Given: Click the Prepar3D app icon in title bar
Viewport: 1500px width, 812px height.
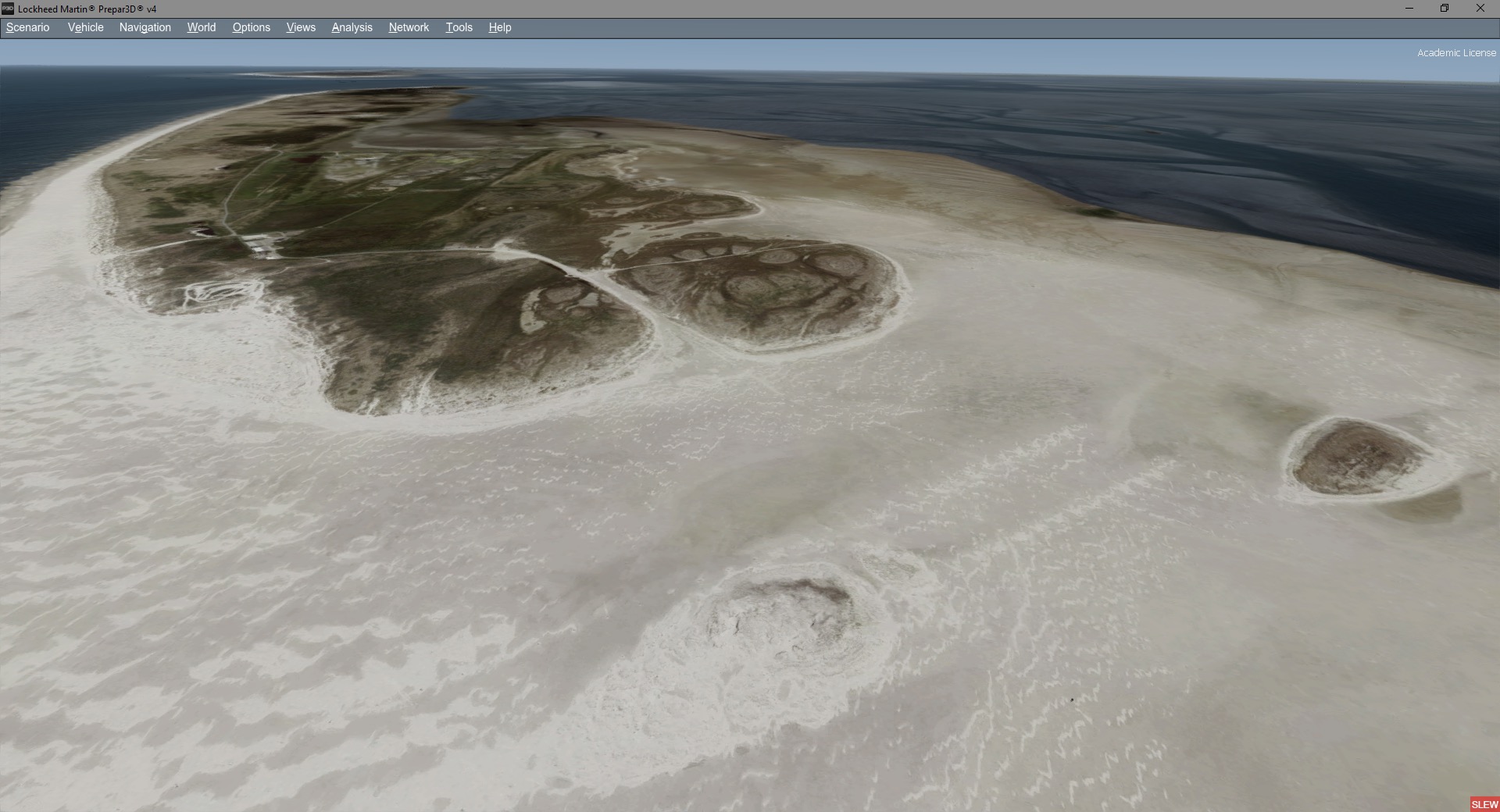Looking at the screenshot, I should click(x=8, y=9).
